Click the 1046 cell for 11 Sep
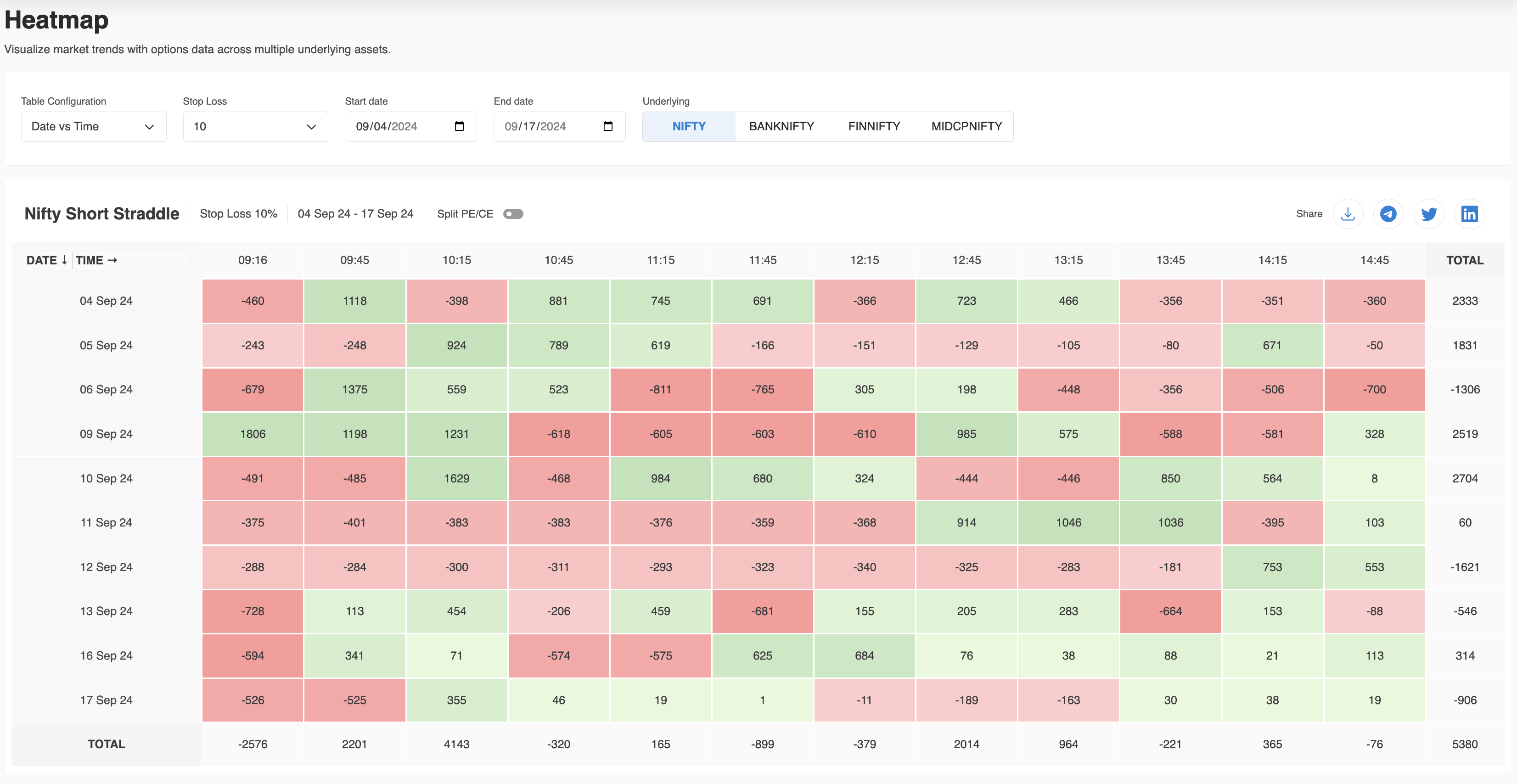The height and width of the screenshot is (784, 1517). pyautogui.click(x=1068, y=523)
